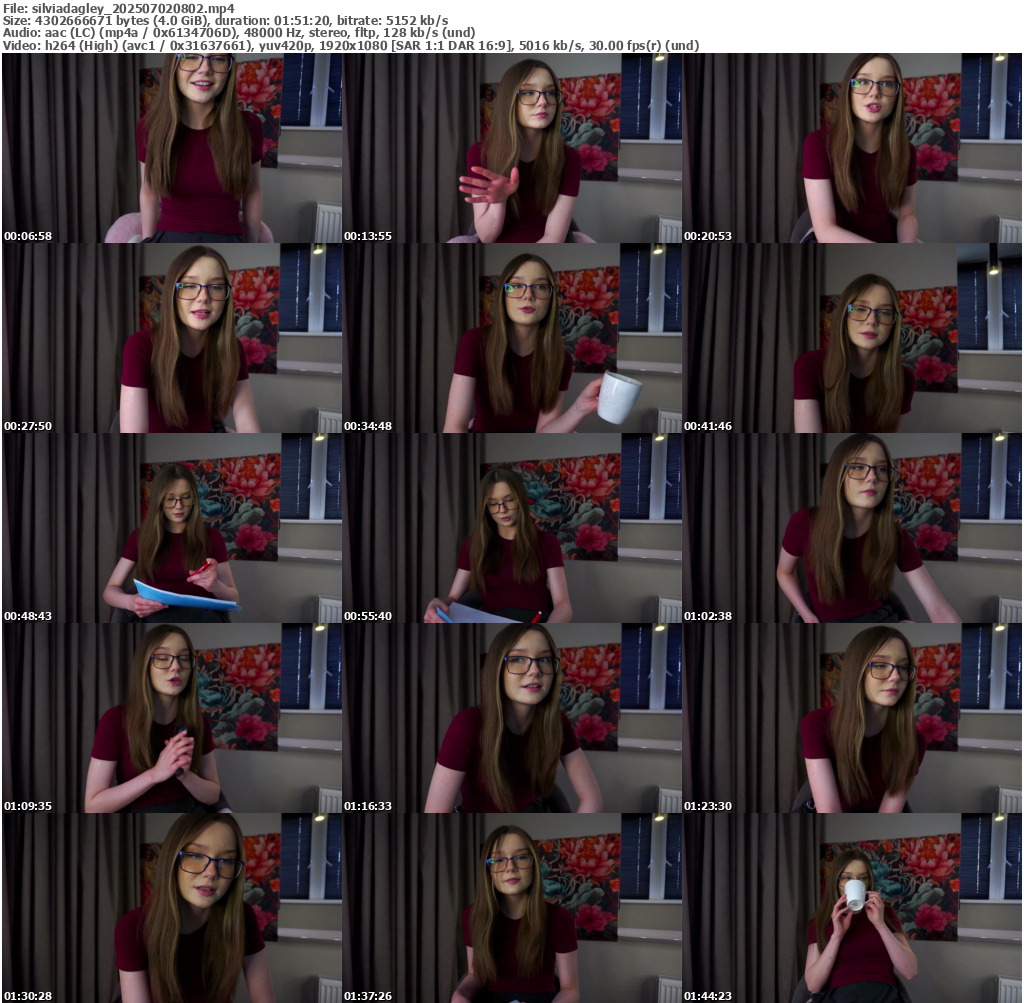This screenshot has height=1003, width=1024.
Task: Open the frame marked 01:23:30
Action: tap(852, 718)
